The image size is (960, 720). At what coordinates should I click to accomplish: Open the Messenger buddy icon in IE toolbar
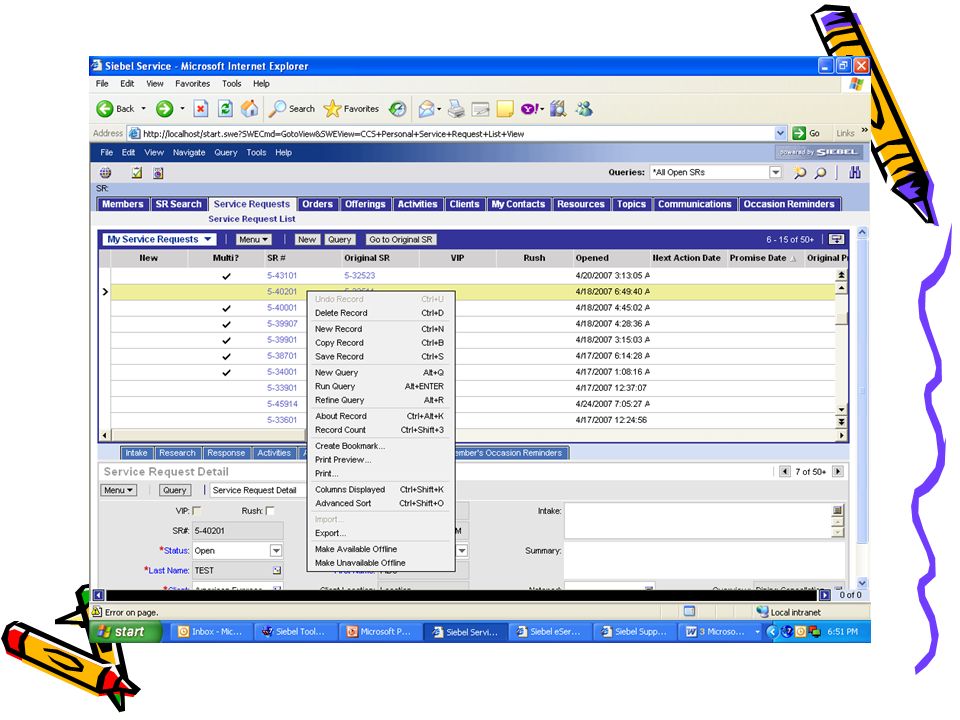click(584, 109)
